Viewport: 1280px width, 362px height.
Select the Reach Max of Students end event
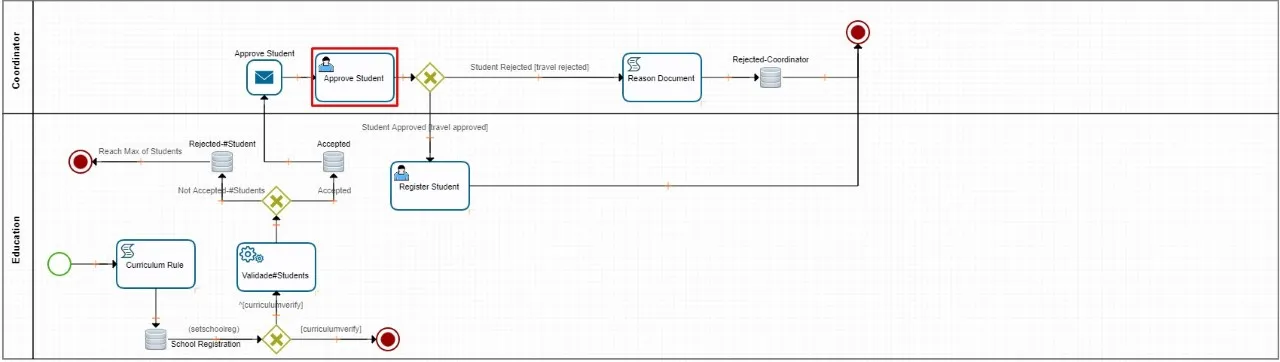click(81, 161)
